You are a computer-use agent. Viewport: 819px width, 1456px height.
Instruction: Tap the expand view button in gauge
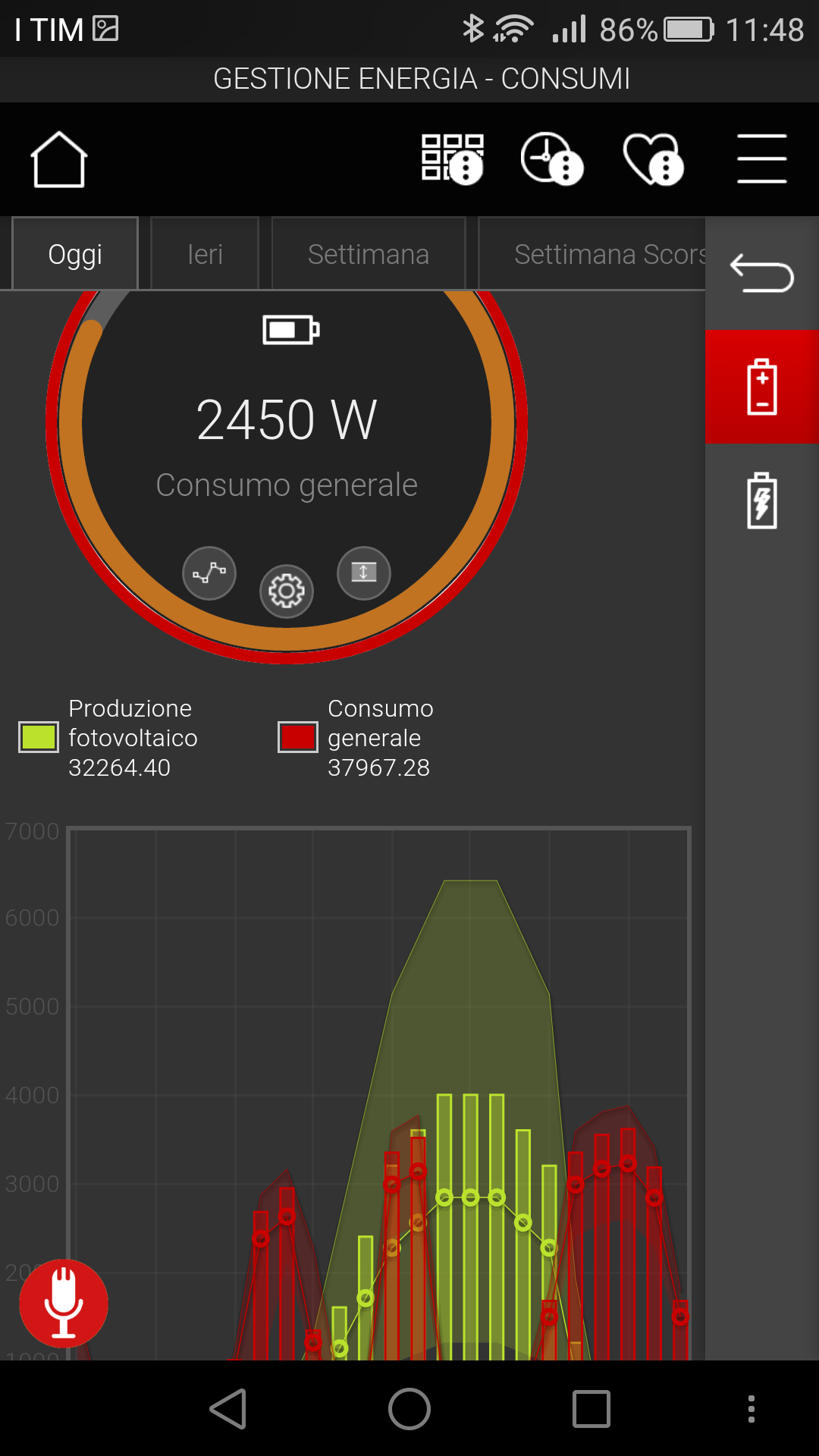[x=364, y=573]
